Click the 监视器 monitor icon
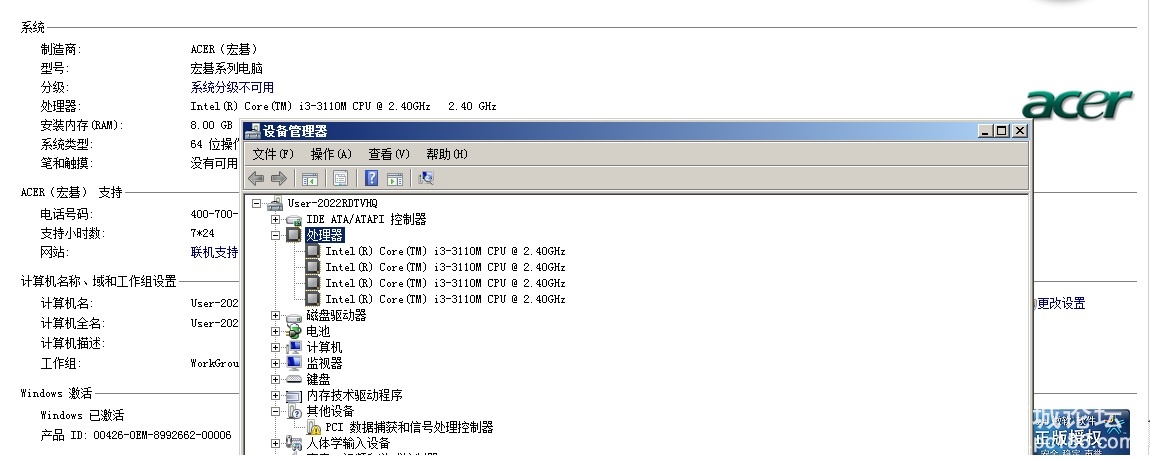 (294, 363)
